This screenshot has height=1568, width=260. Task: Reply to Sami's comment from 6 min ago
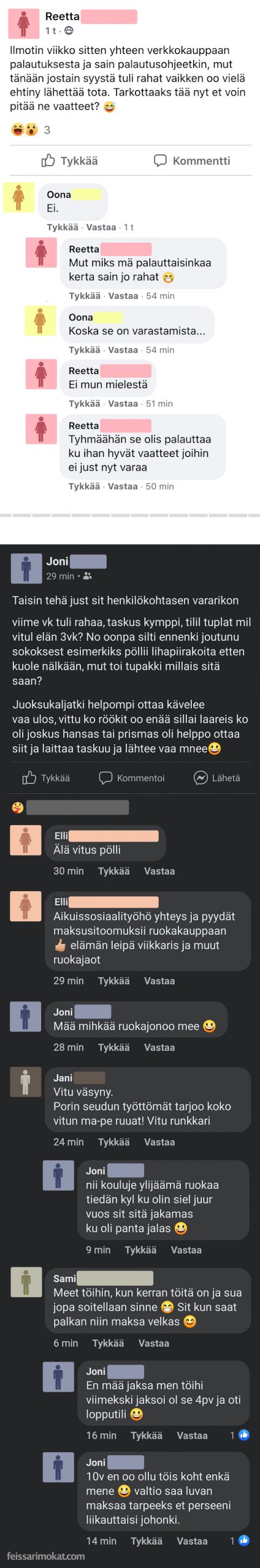(154, 1343)
